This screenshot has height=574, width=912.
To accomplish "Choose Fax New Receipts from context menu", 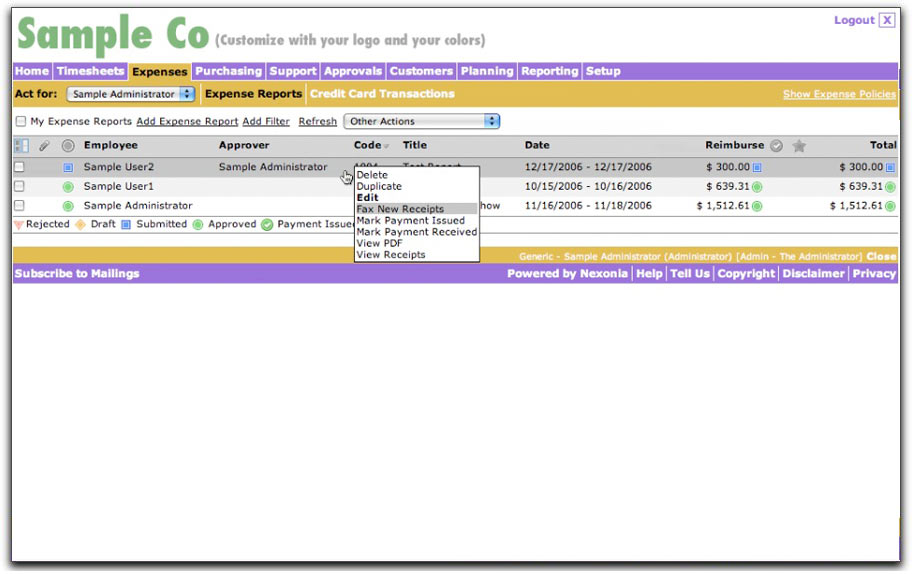I will [400, 209].
